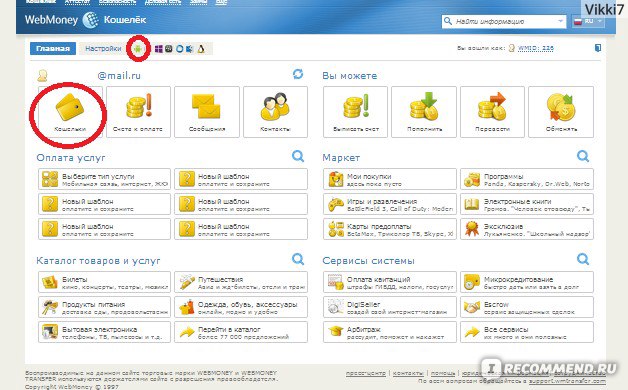Open Микрокредитование service
Image resolution: width=628 pixels, height=390 pixels.
pos(527,282)
